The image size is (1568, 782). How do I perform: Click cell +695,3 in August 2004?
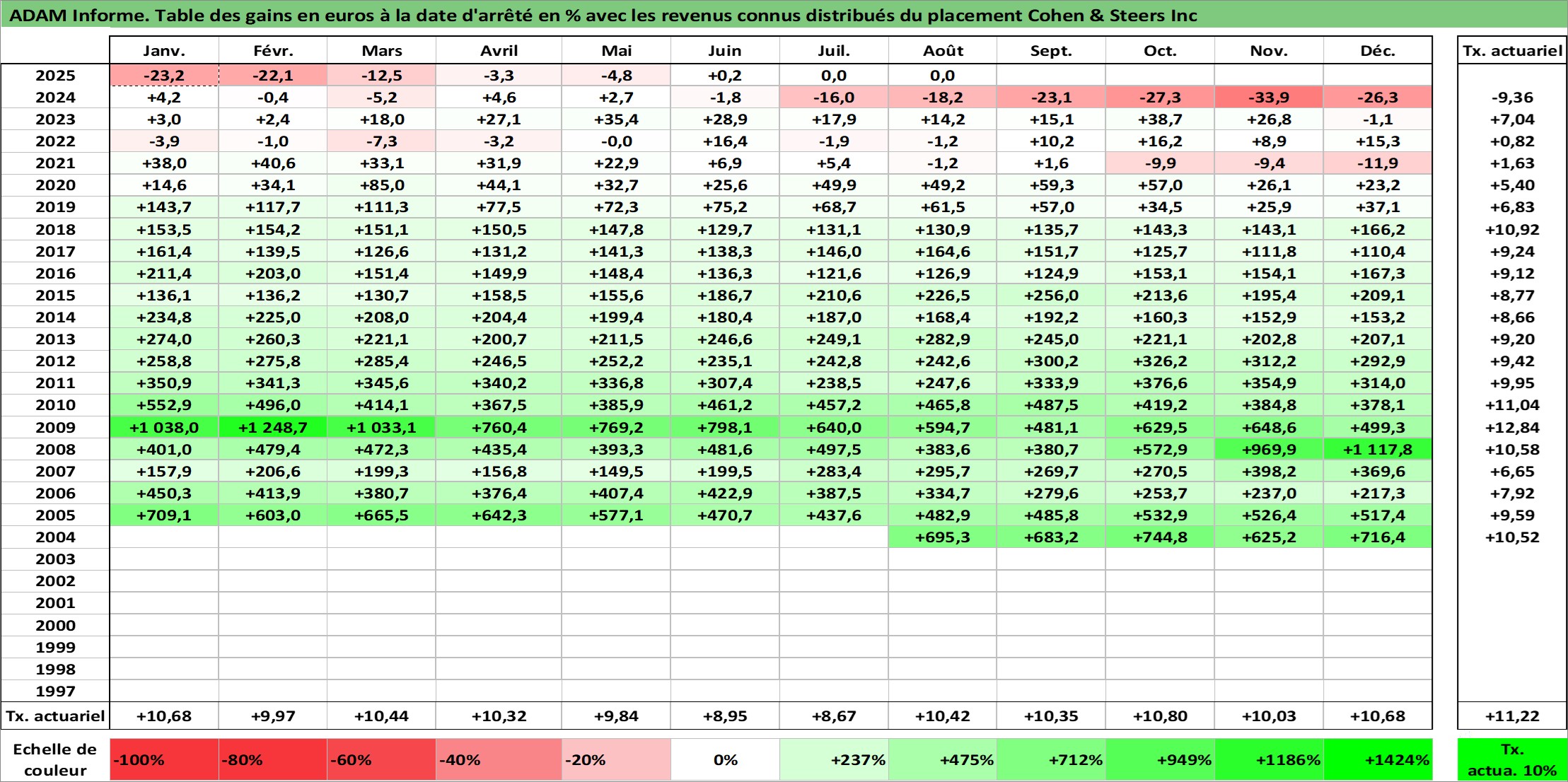click(x=943, y=537)
